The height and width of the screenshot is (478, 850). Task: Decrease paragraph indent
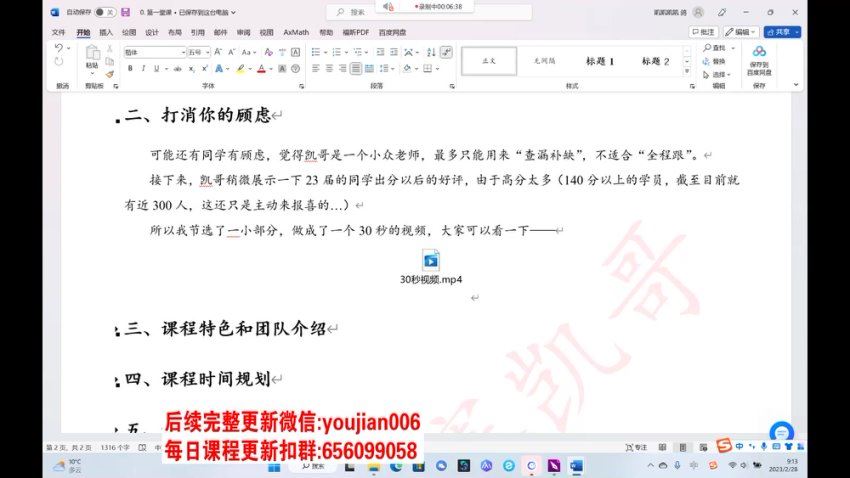380,52
